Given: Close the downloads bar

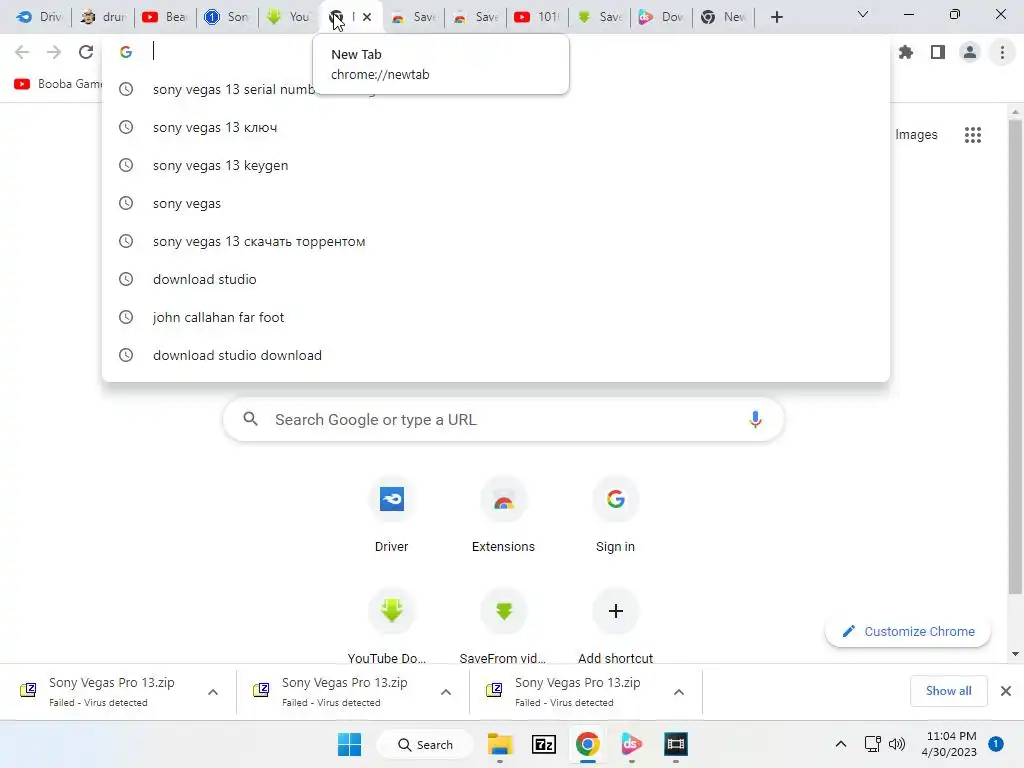Looking at the screenshot, I should click(1006, 691).
